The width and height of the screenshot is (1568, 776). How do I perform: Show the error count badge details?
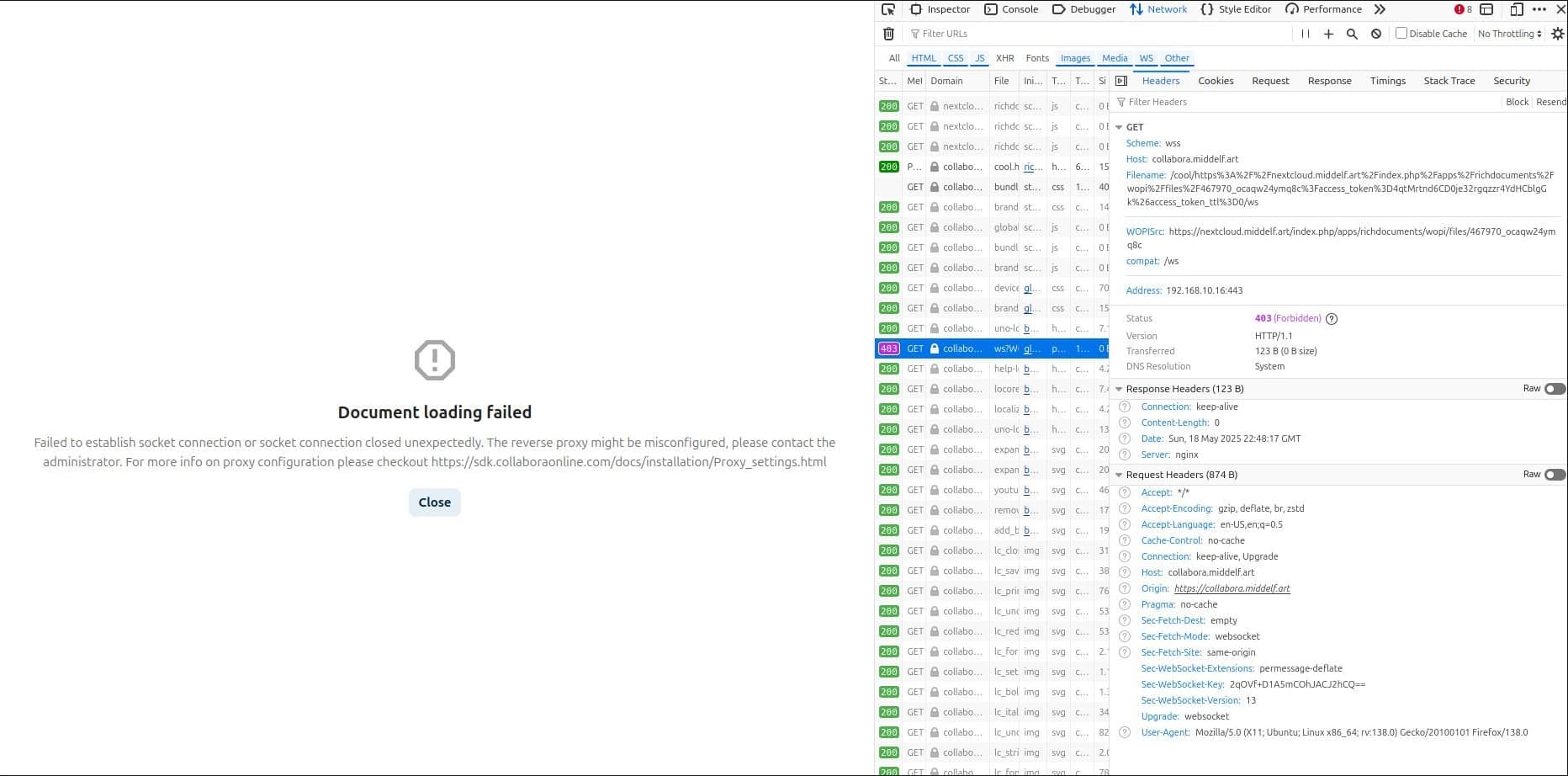[x=1463, y=9]
